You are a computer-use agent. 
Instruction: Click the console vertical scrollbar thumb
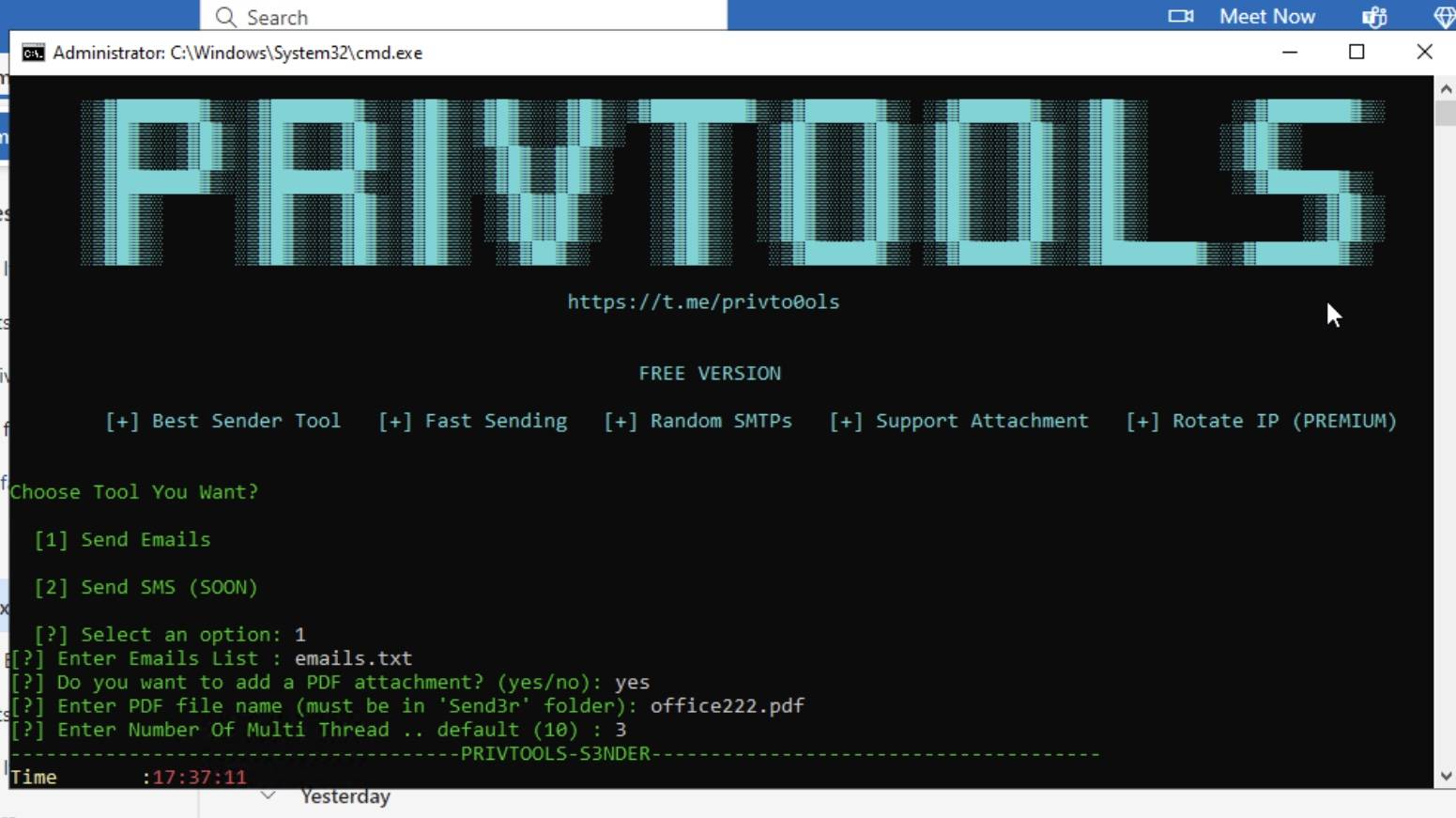pos(1446,113)
